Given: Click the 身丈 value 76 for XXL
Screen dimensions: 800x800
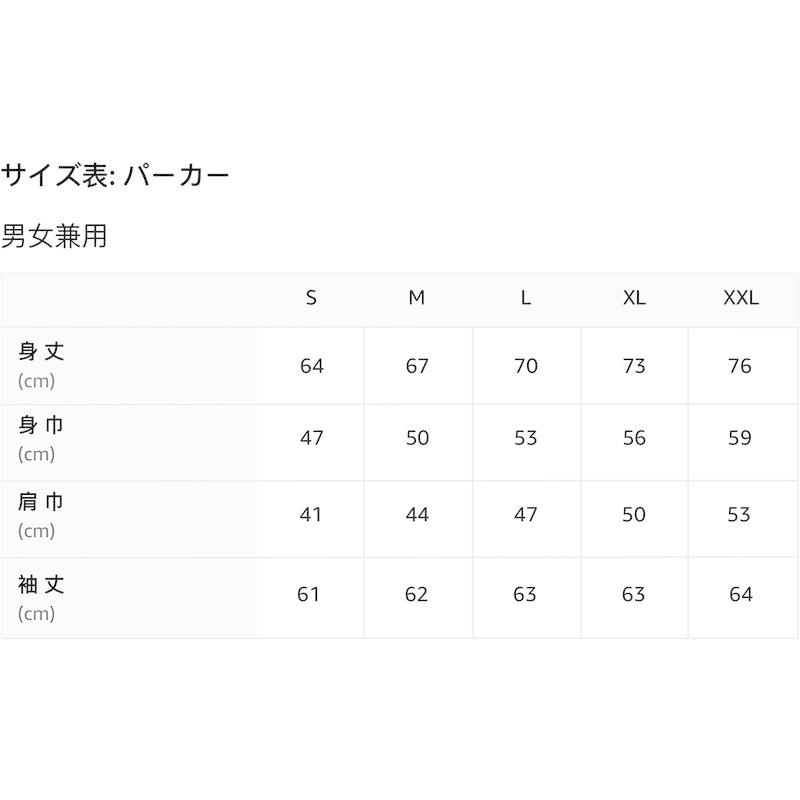Looking at the screenshot, I should click(740, 366).
